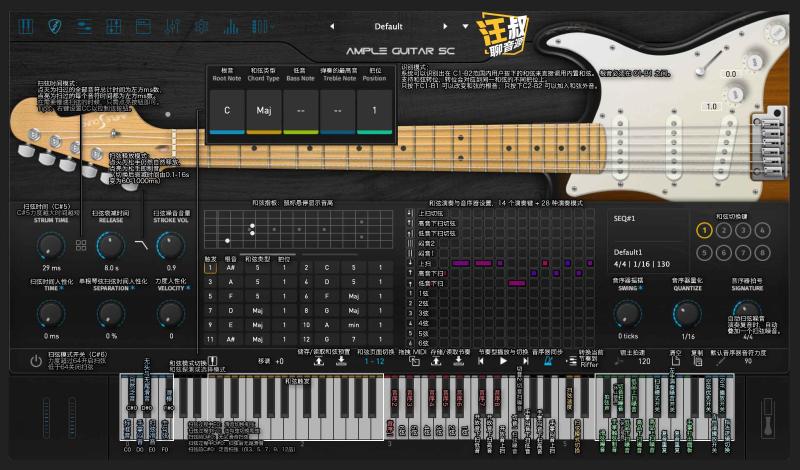Viewport: 800px width, 470px height.
Task: Click the copy sequencer icon
Action: [697, 361]
